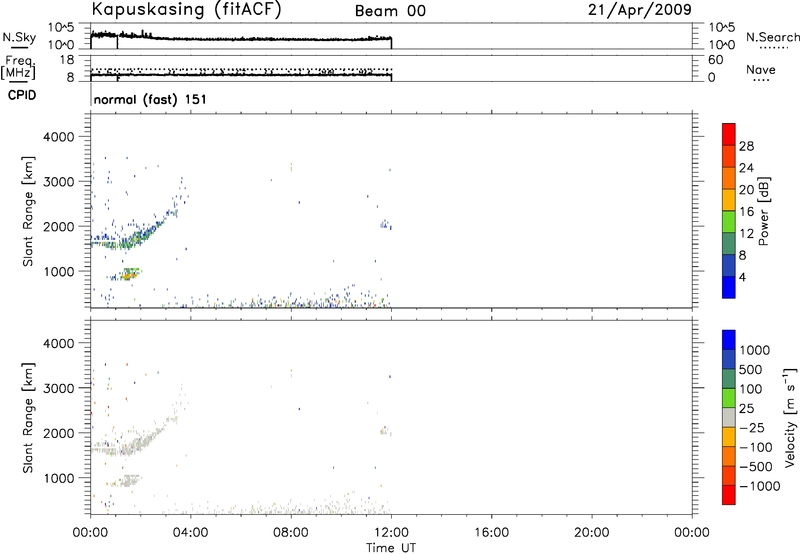This screenshot has width=800, height=554.
Task: Click the 1000 tick on Velocity colorbar
Action: 755,350
